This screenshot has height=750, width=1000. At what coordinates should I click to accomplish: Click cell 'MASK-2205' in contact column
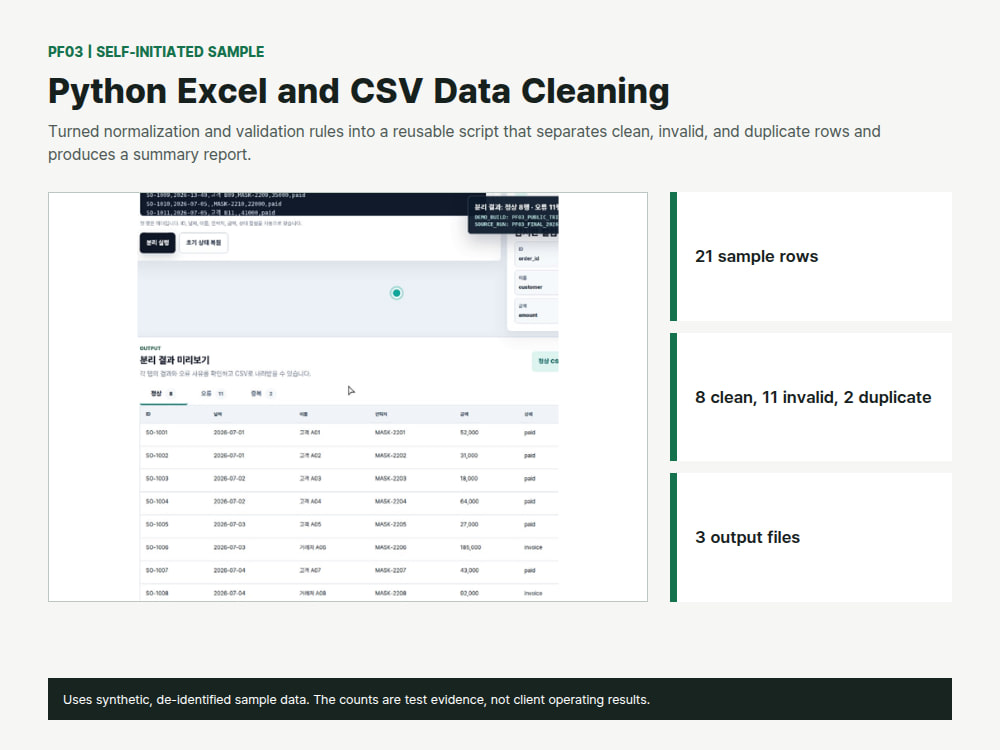390,524
